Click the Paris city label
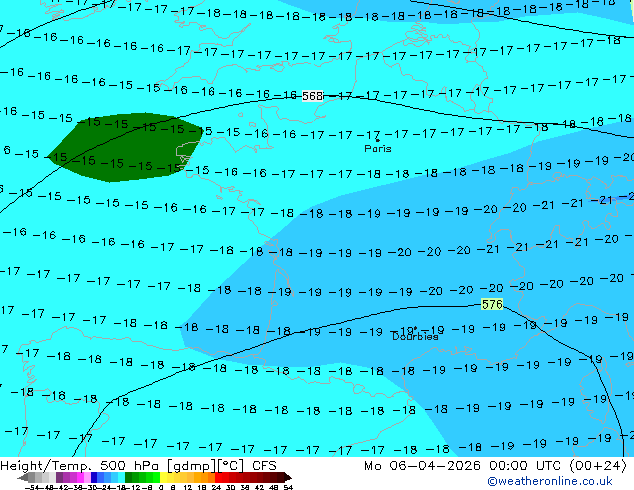This screenshot has width=634, height=490. point(378,149)
